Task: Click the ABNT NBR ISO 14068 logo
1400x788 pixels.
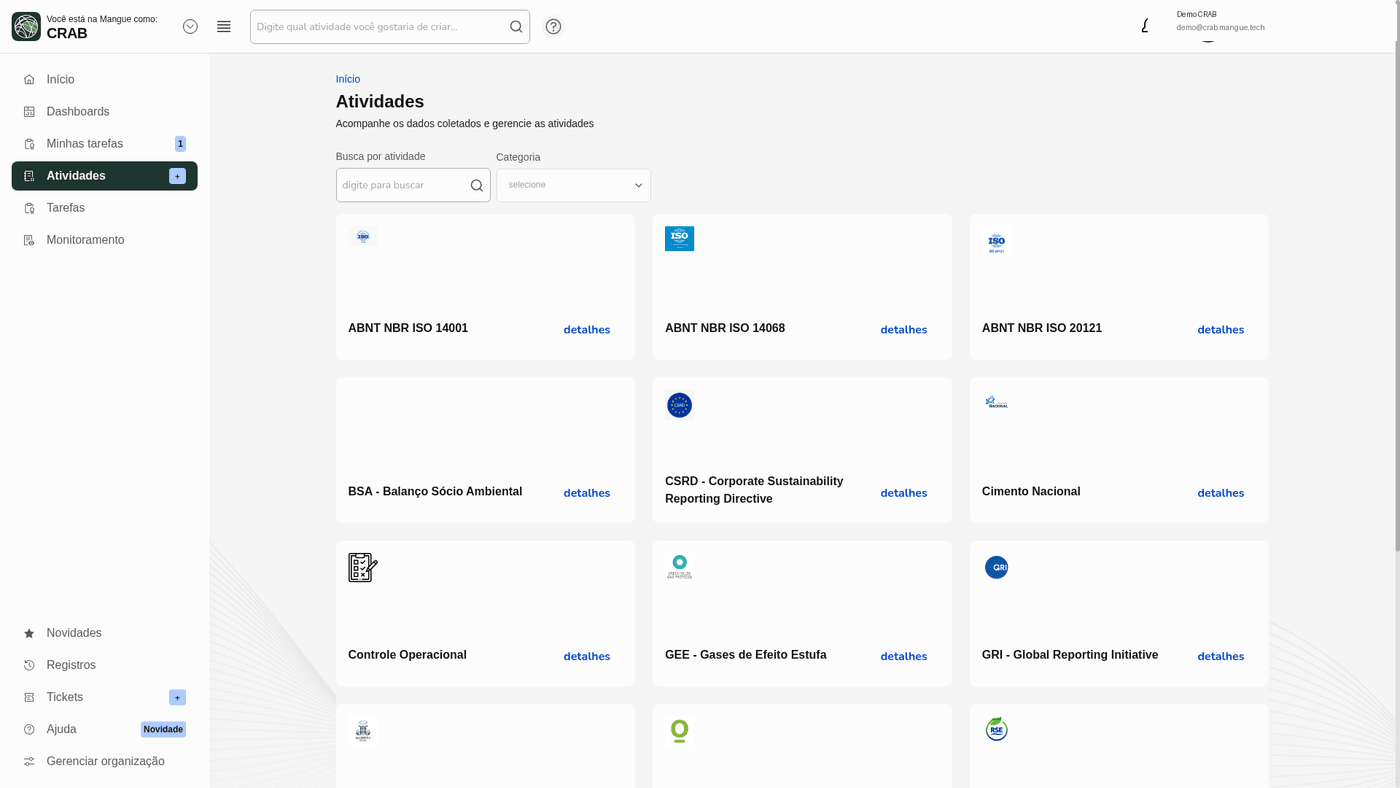Action: [x=679, y=238]
